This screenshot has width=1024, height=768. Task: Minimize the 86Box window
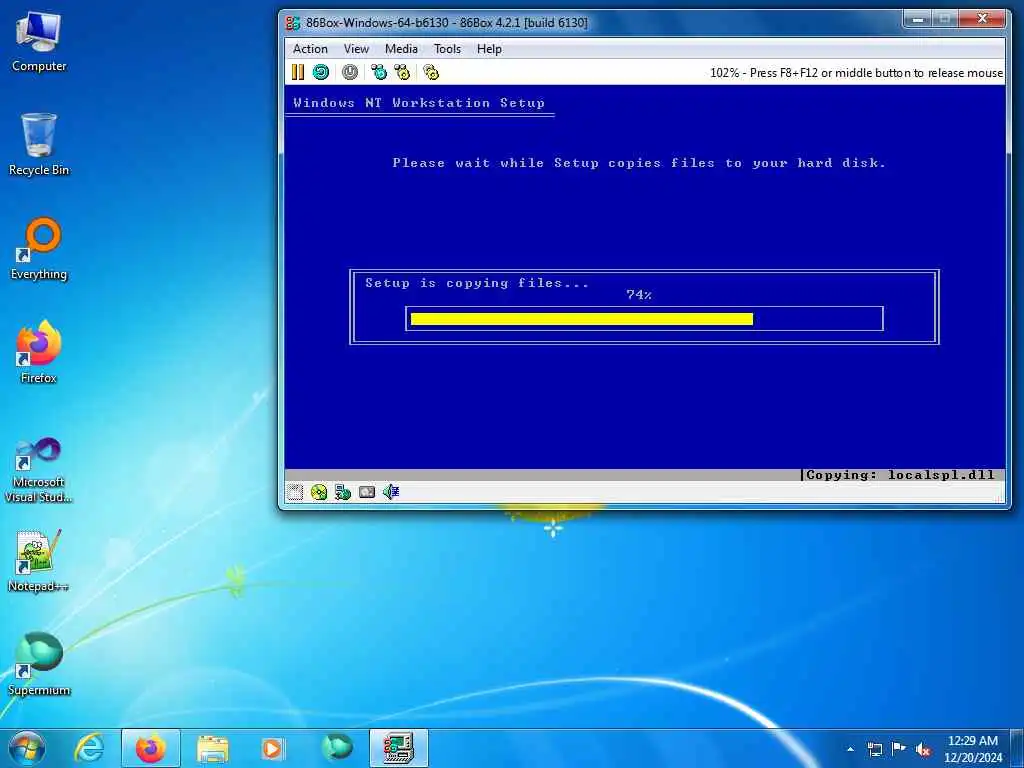point(918,20)
